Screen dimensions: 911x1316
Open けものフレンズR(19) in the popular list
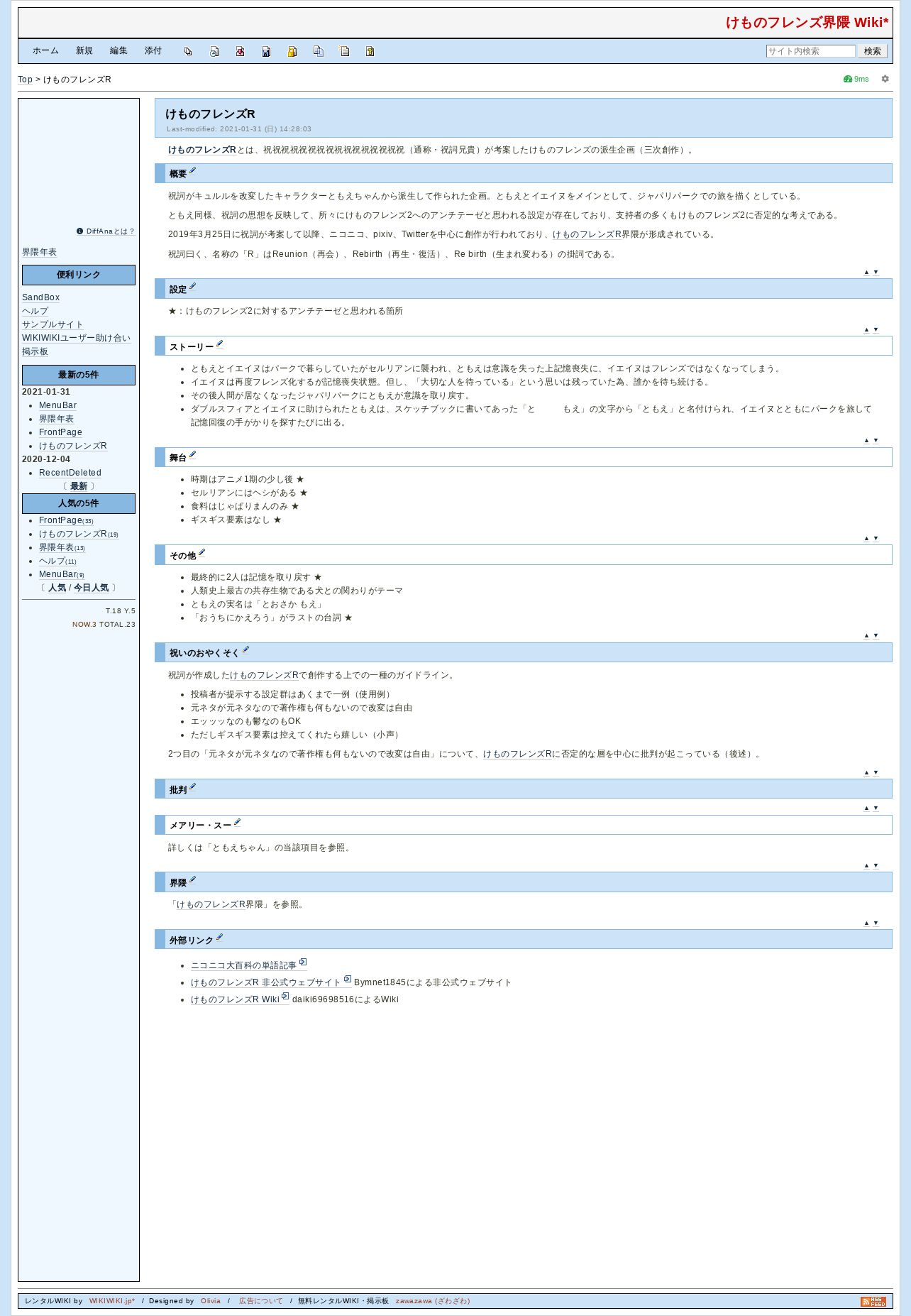tap(79, 534)
